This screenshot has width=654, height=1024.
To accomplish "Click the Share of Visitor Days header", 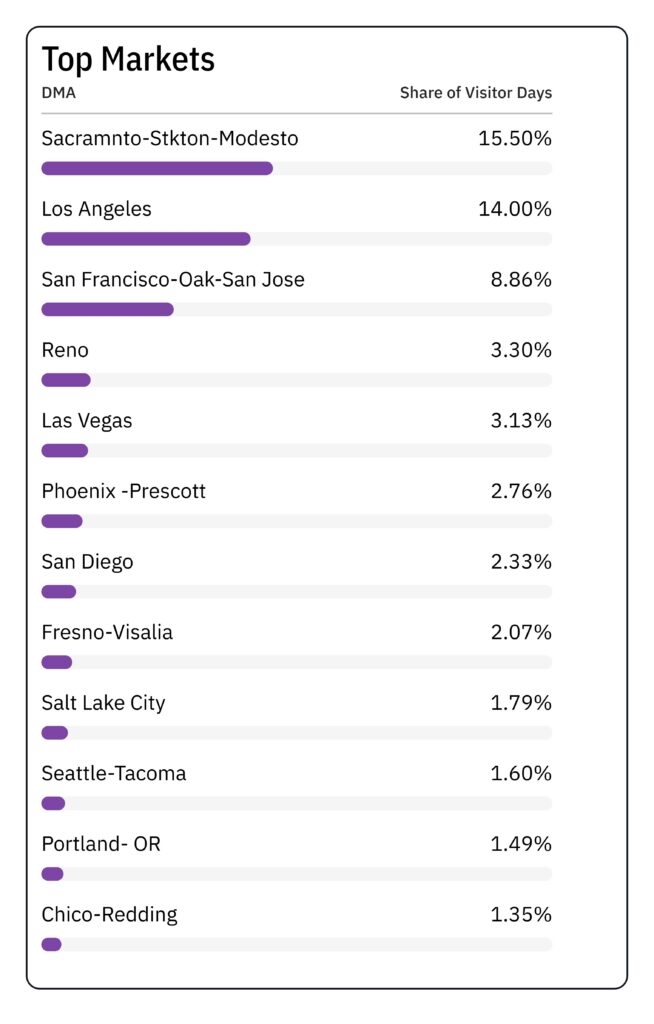I will point(476,93).
